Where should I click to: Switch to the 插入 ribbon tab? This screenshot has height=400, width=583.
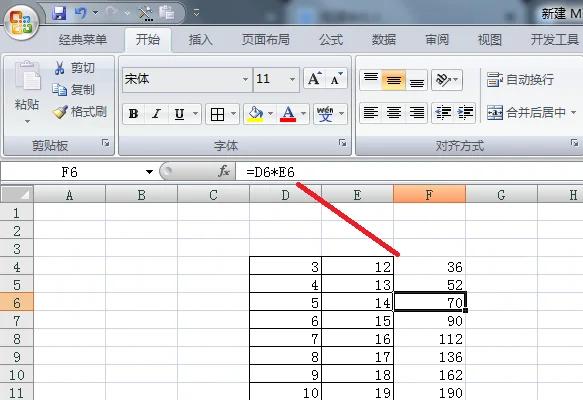coord(200,39)
